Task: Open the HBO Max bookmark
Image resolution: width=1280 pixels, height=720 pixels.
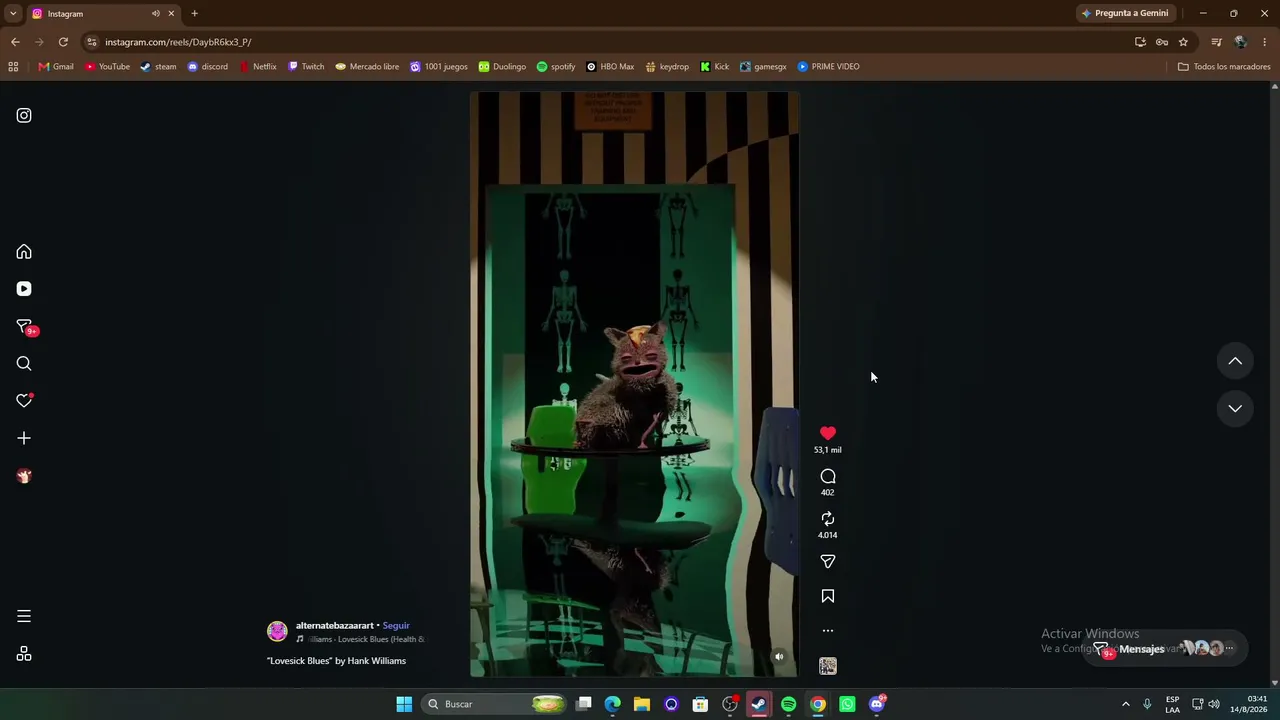Action: pos(610,67)
